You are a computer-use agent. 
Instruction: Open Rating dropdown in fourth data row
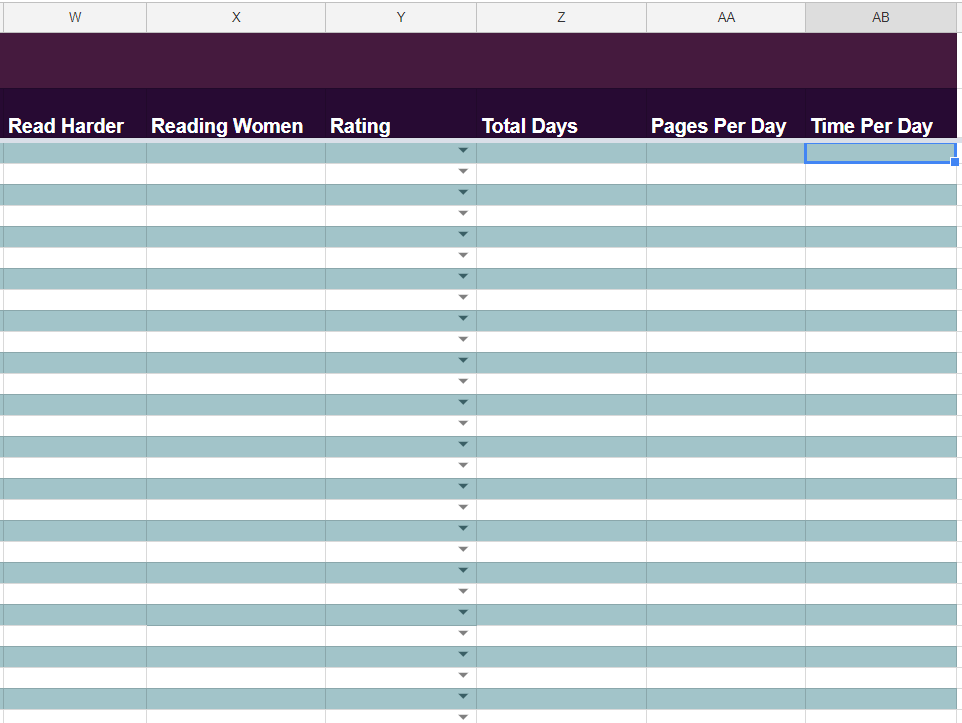pyautogui.click(x=463, y=213)
